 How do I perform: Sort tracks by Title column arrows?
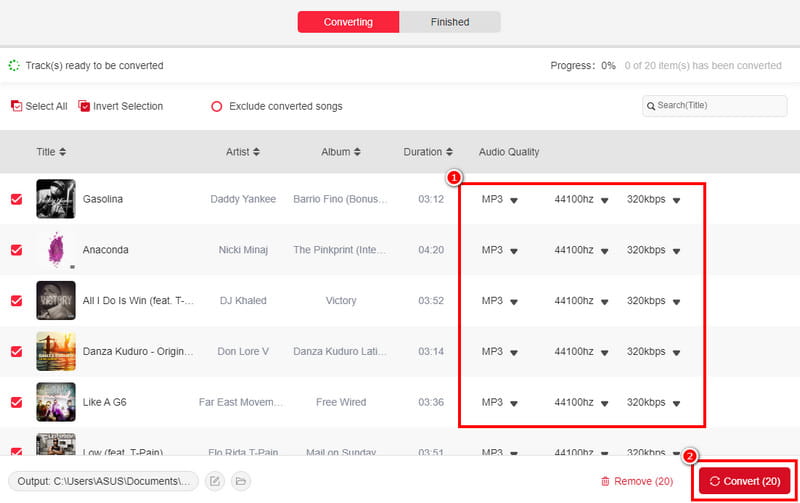pyautogui.click(x=63, y=152)
